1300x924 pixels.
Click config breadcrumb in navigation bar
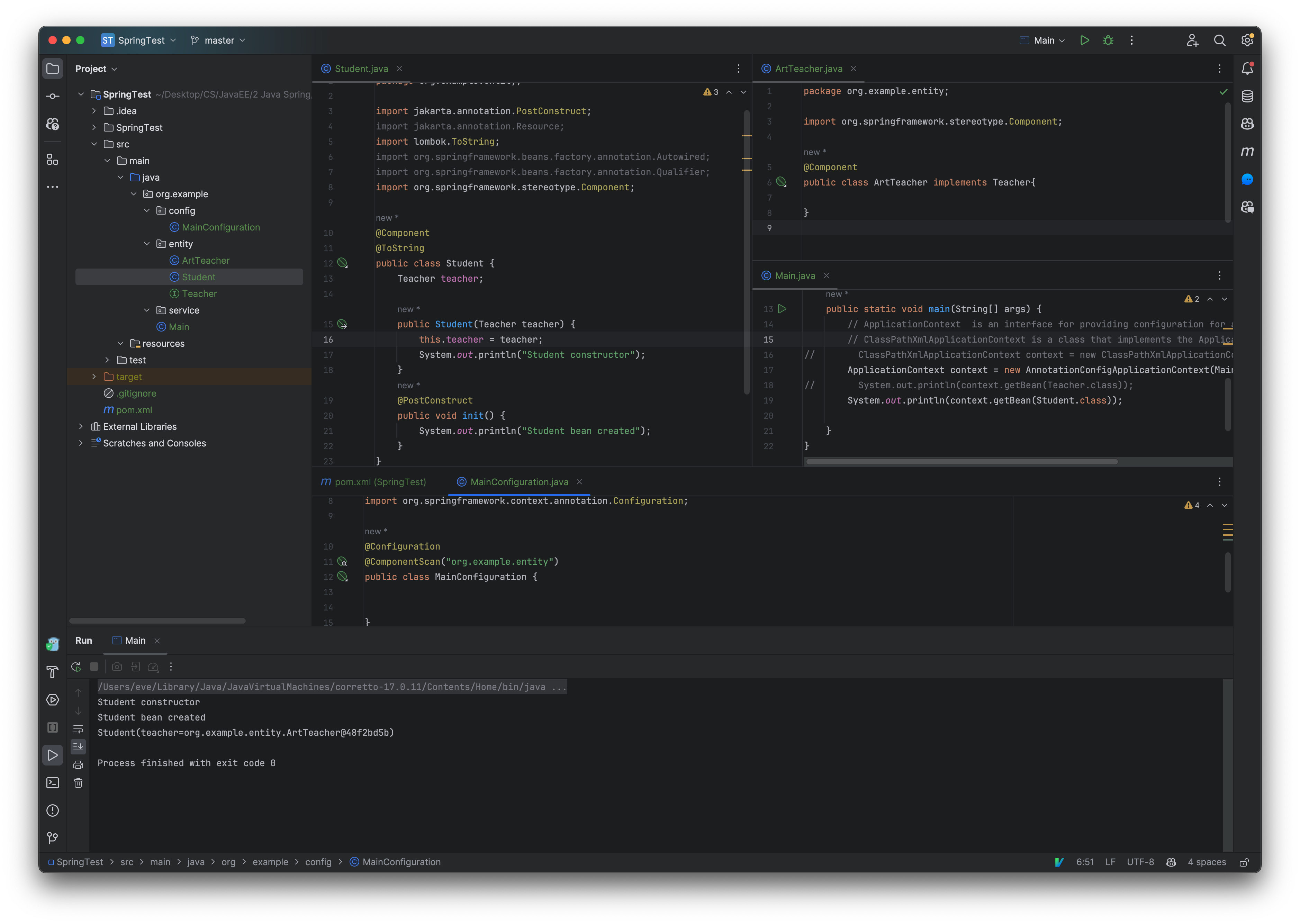click(318, 862)
